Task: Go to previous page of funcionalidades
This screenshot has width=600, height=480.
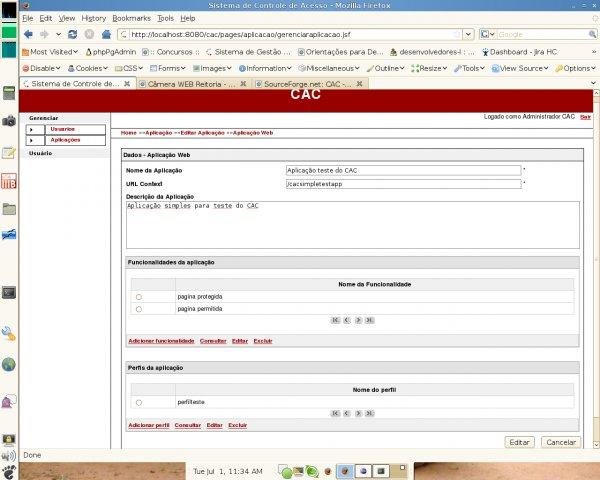Action: pos(346,320)
